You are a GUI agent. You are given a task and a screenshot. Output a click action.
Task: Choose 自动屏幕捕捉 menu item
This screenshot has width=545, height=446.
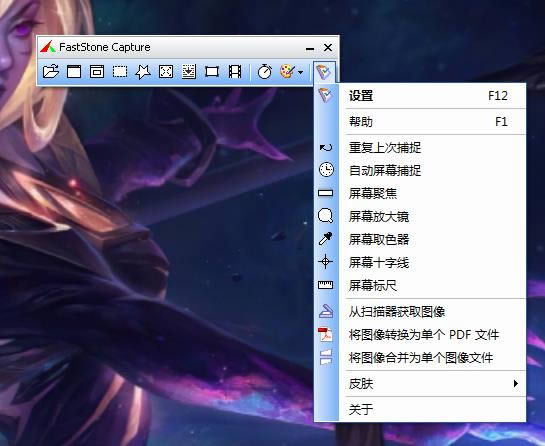tap(420, 170)
